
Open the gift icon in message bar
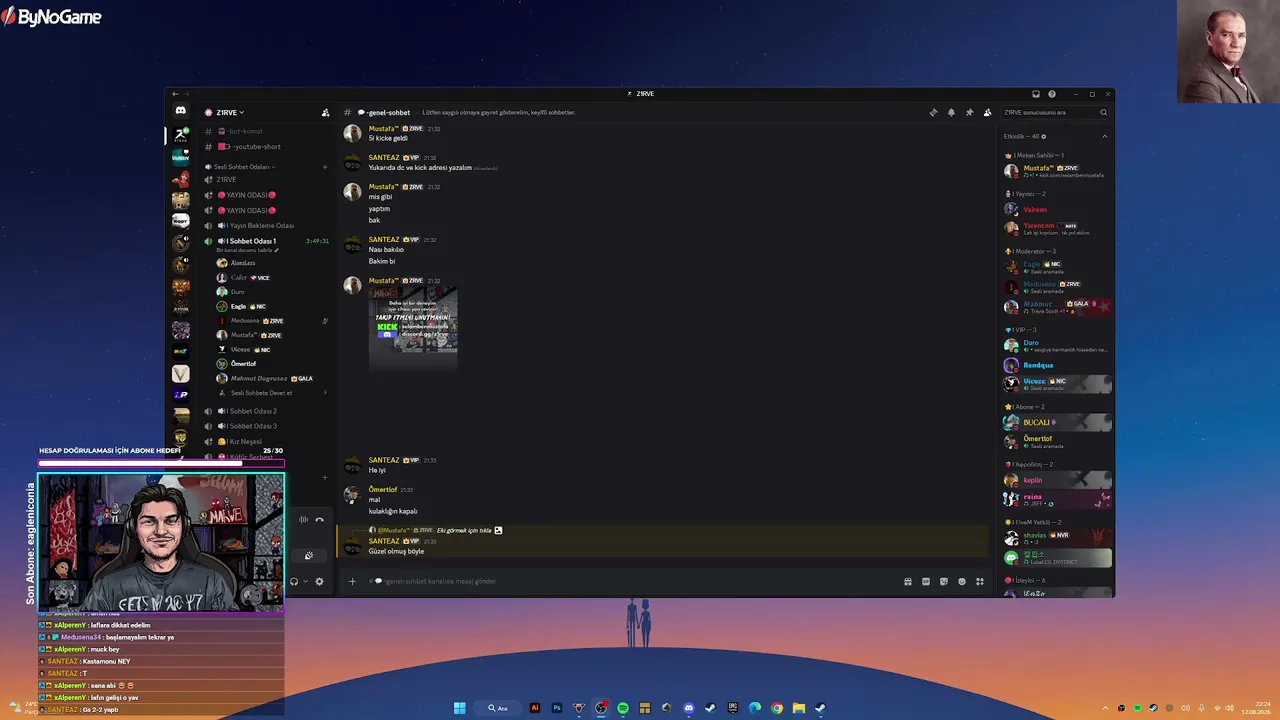[x=908, y=581]
